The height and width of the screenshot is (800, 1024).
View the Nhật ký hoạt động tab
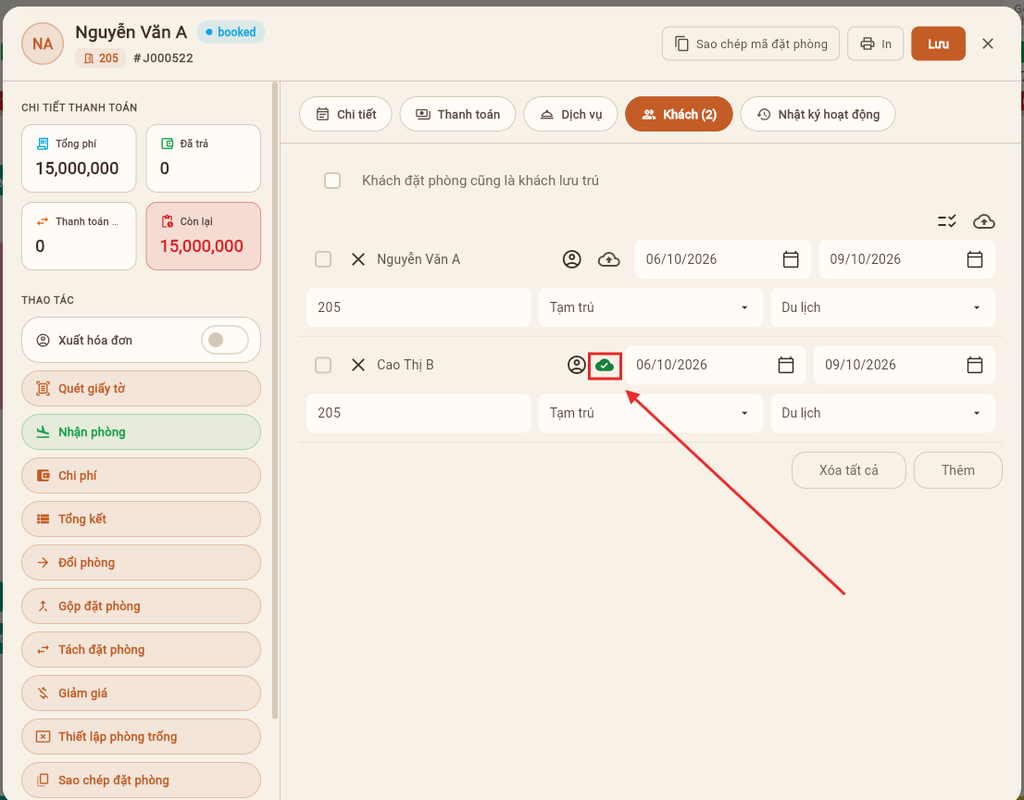818,114
